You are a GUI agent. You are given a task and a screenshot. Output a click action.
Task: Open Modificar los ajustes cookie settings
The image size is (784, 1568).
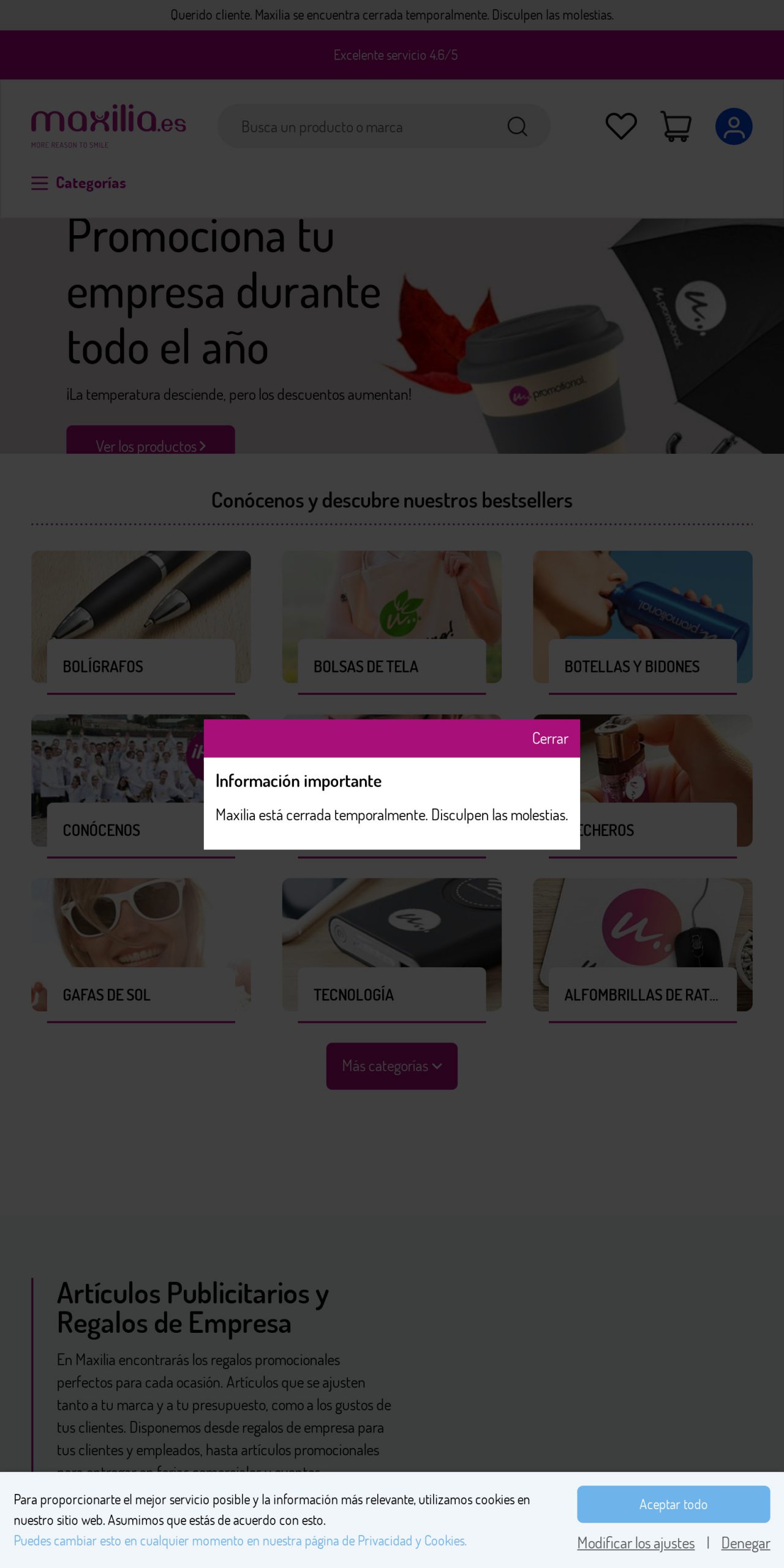point(636,1542)
